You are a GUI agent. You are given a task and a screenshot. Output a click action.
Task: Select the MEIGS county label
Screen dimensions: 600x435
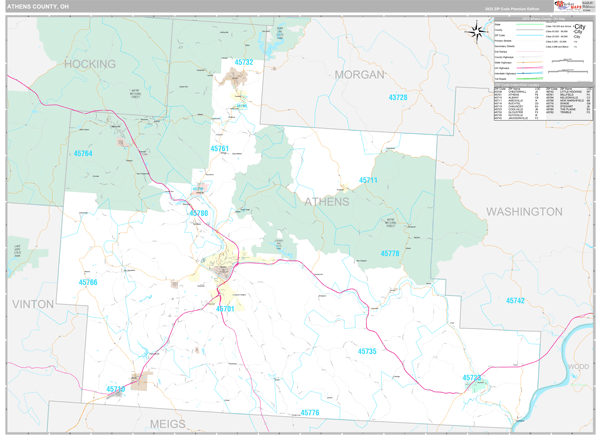[x=168, y=424]
